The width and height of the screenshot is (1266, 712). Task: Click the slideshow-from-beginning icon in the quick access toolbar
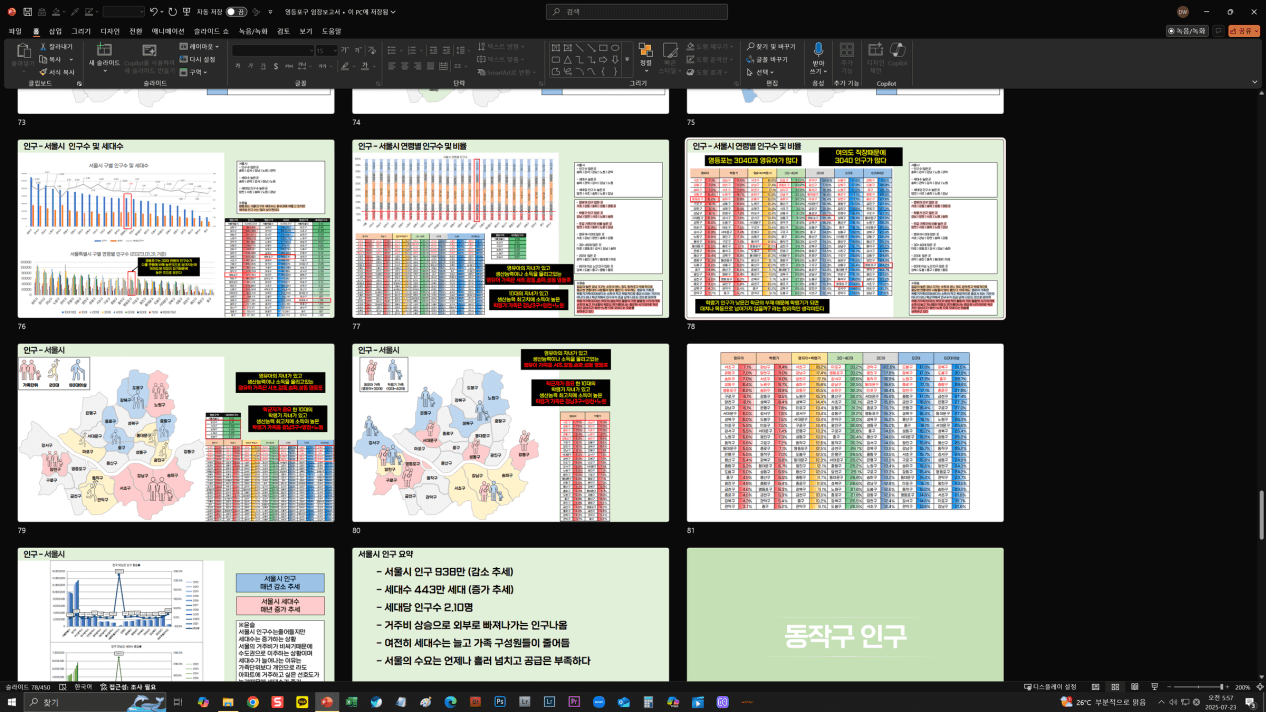coord(188,12)
